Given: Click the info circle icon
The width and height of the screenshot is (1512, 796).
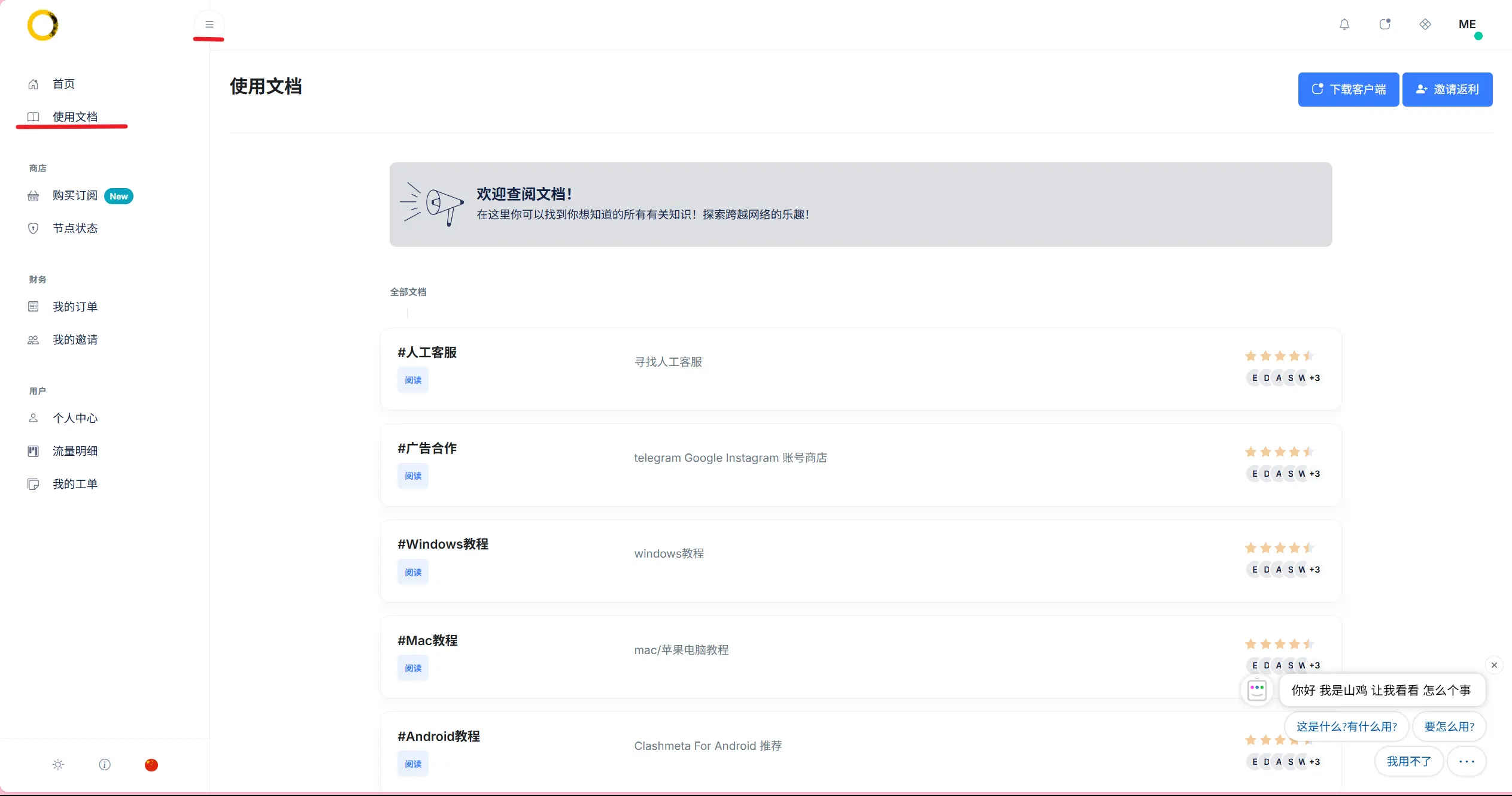Looking at the screenshot, I should click(105, 764).
